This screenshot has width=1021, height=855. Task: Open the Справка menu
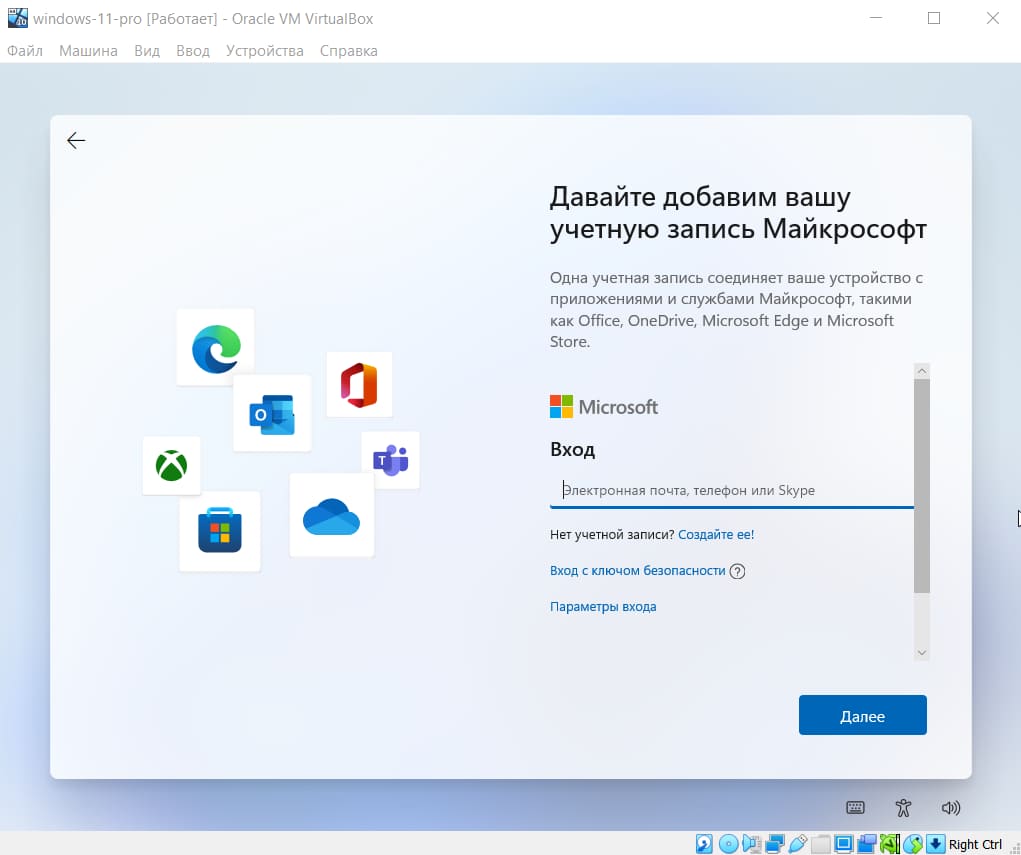pos(348,51)
